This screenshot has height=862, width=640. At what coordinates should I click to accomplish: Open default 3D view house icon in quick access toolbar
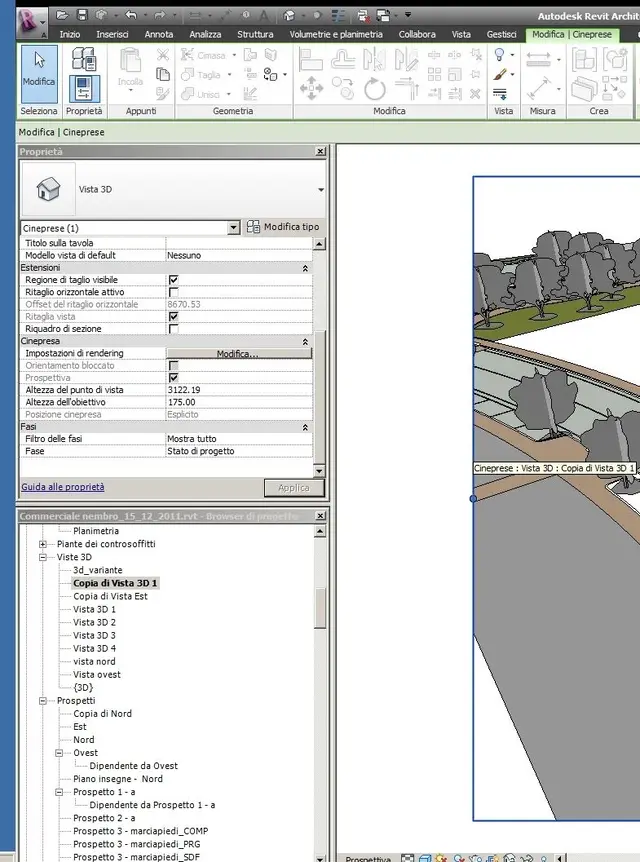point(289,15)
